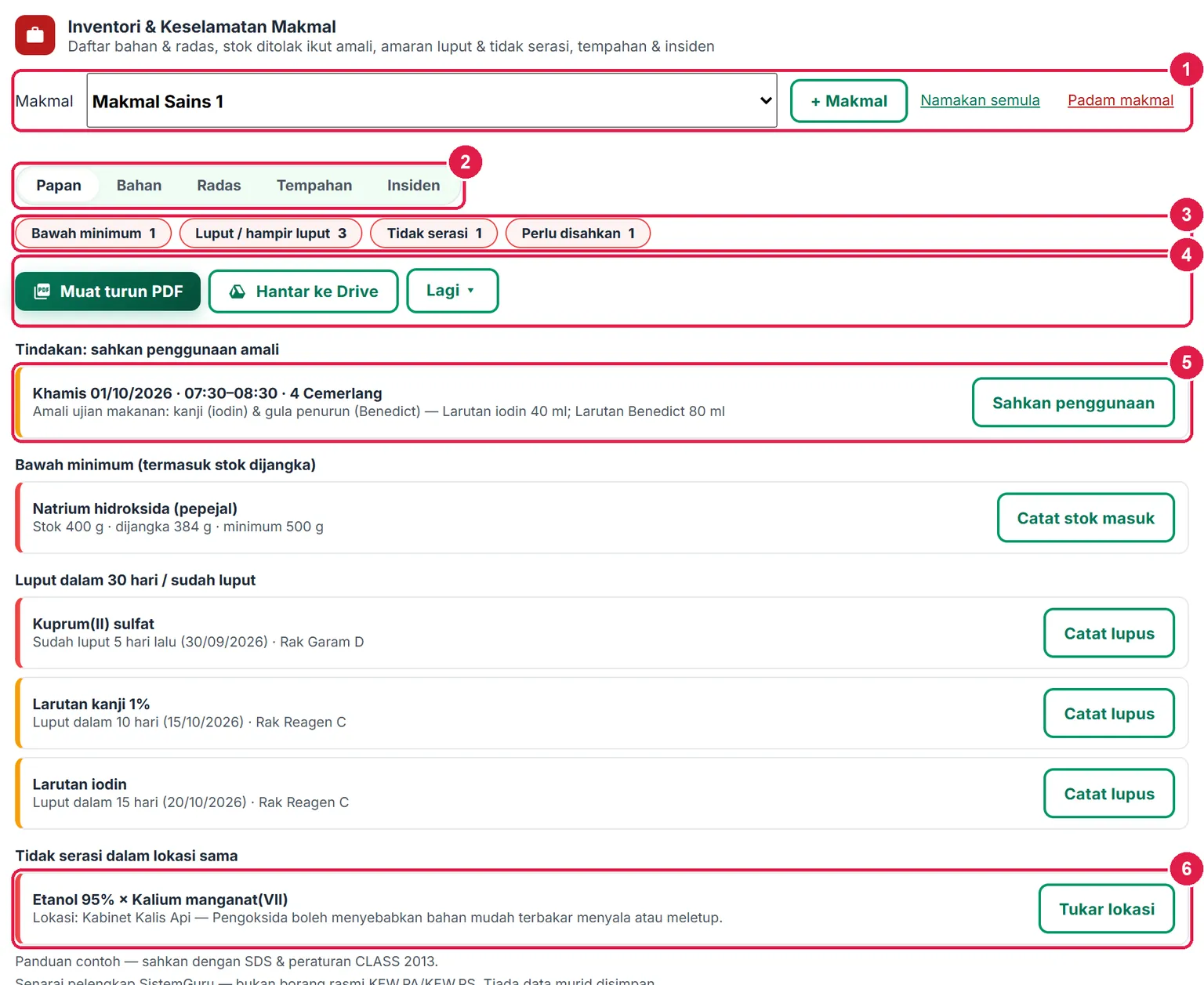The width and height of the screenshot is (1204, 985).
Task: Click the Namakan semula link
Action: coord(980,100)
